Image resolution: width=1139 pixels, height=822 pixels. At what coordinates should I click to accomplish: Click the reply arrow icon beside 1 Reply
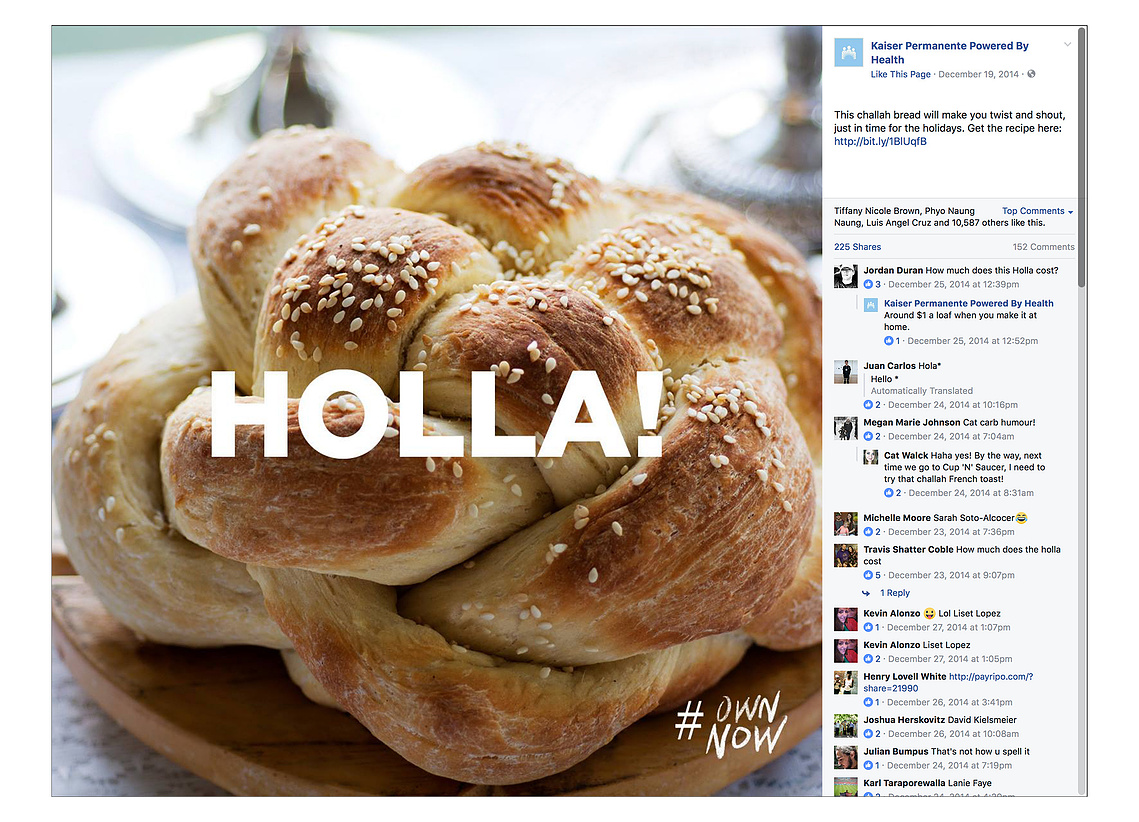(867, 593)
